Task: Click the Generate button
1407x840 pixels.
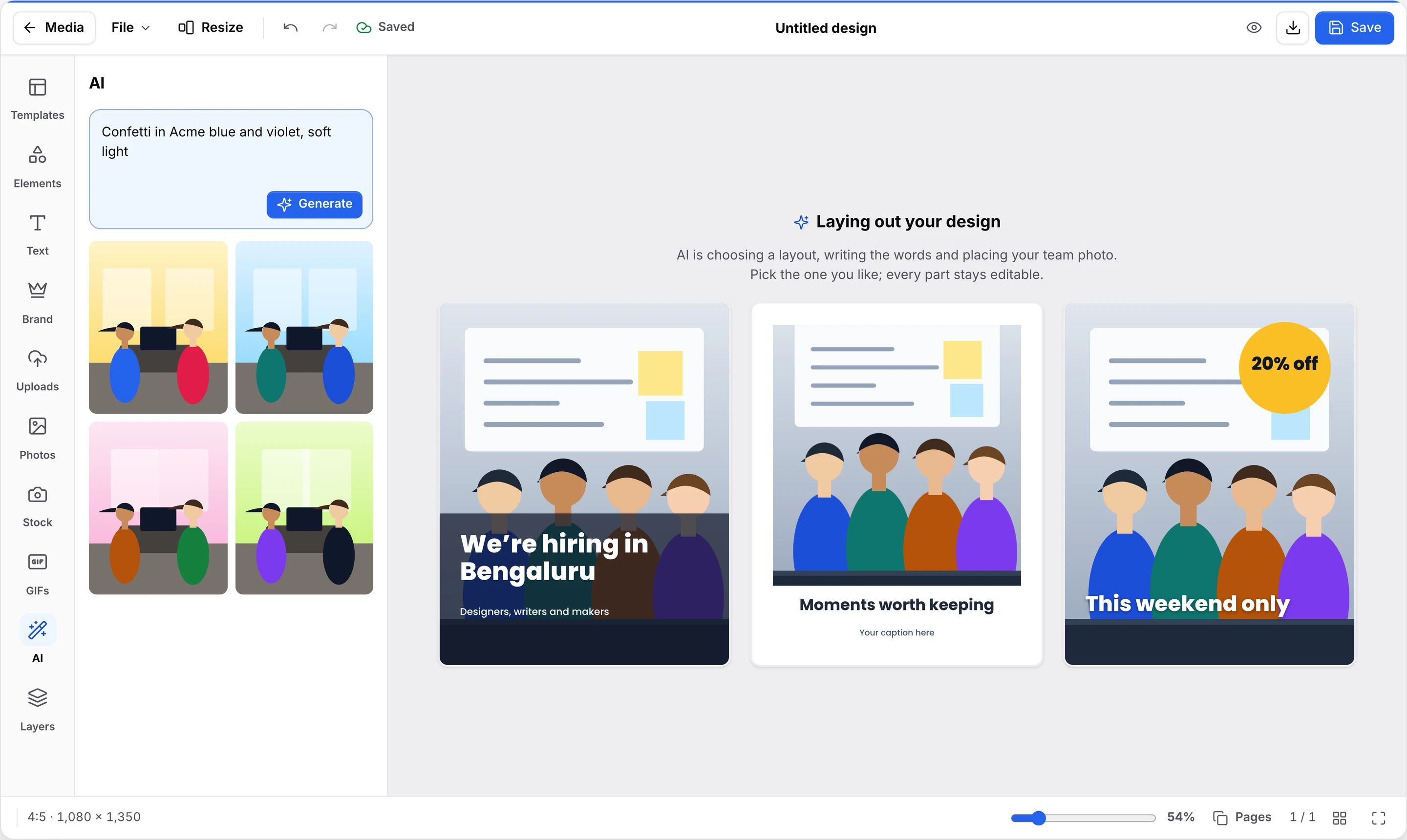Action: tap(314, 204)
